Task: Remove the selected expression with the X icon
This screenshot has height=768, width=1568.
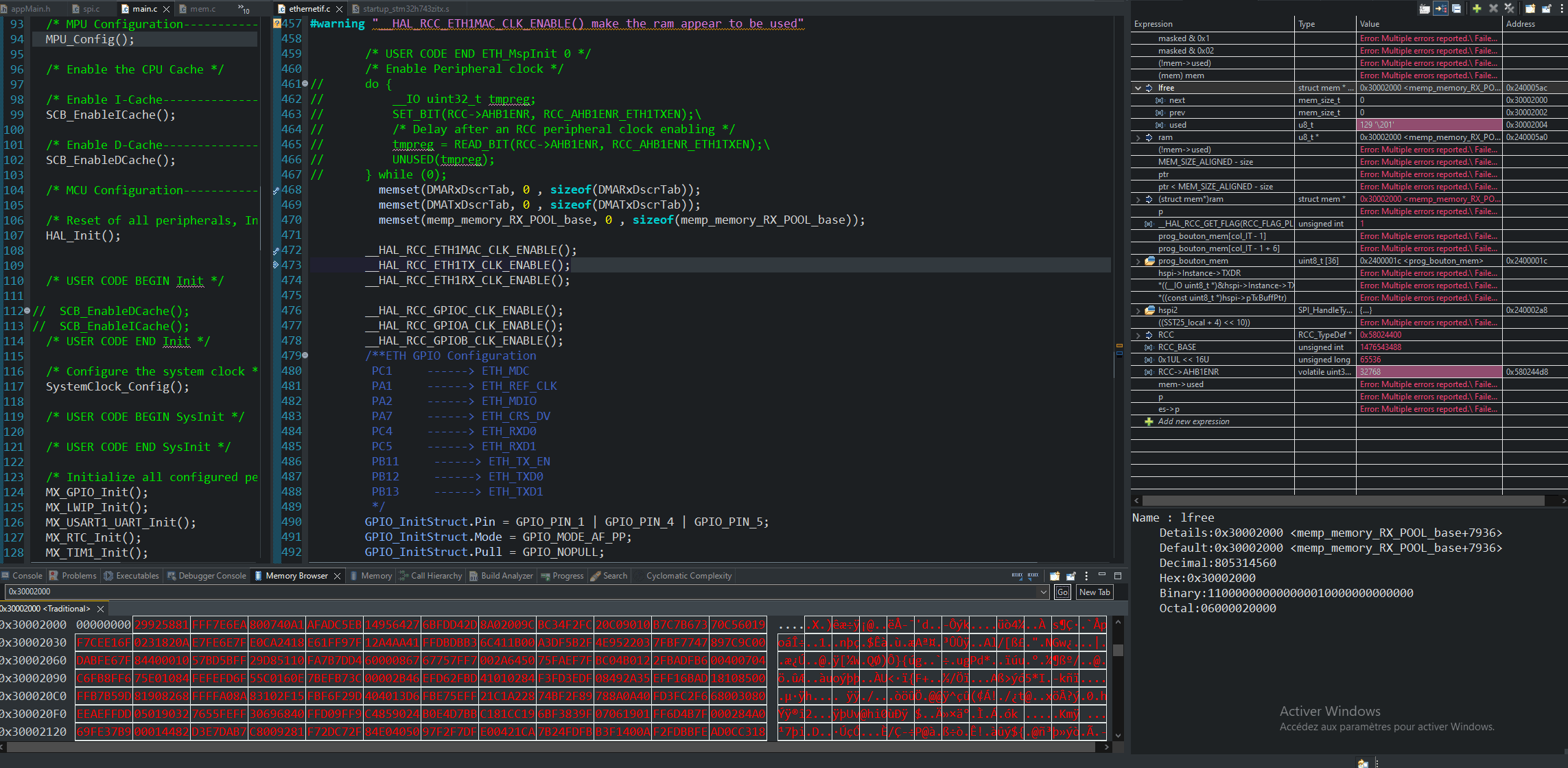Action: pyautogui.click(x=1493, y=9)
